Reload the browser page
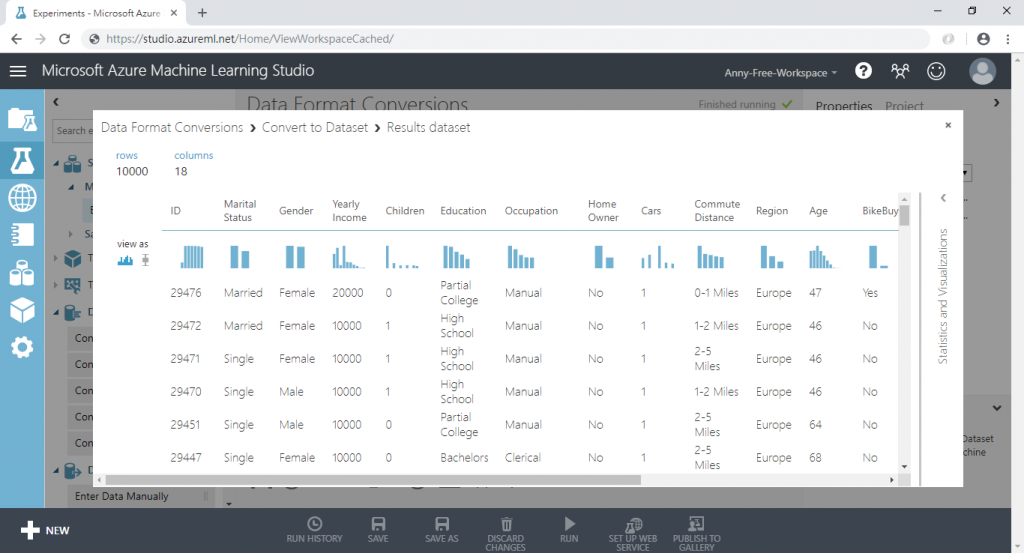 [x=65, y=39]
